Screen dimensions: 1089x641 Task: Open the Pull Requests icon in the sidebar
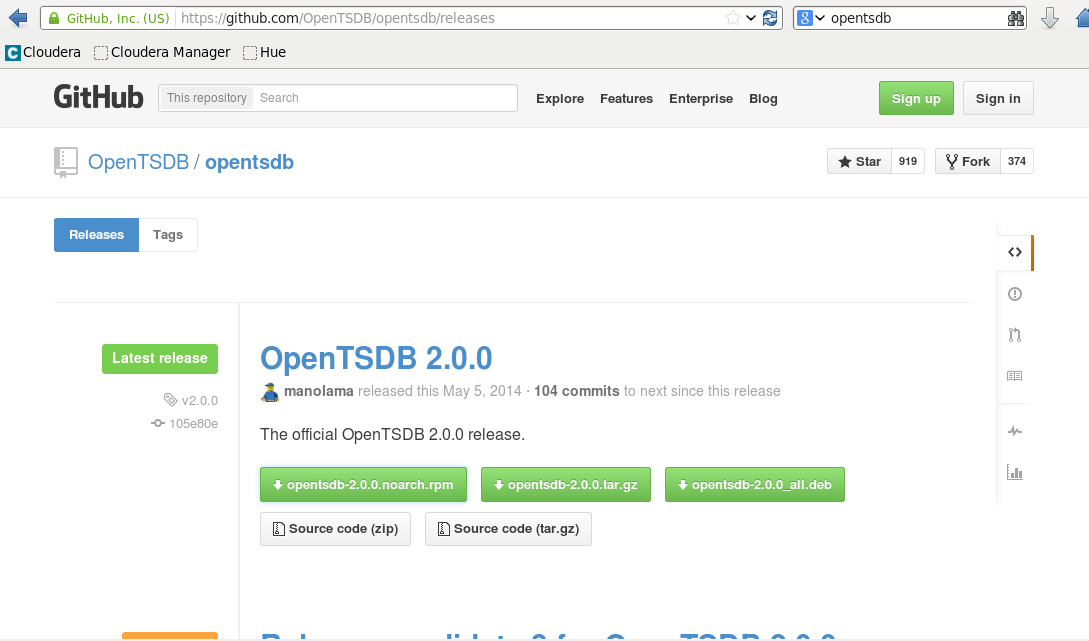(x=1014, y=335)
